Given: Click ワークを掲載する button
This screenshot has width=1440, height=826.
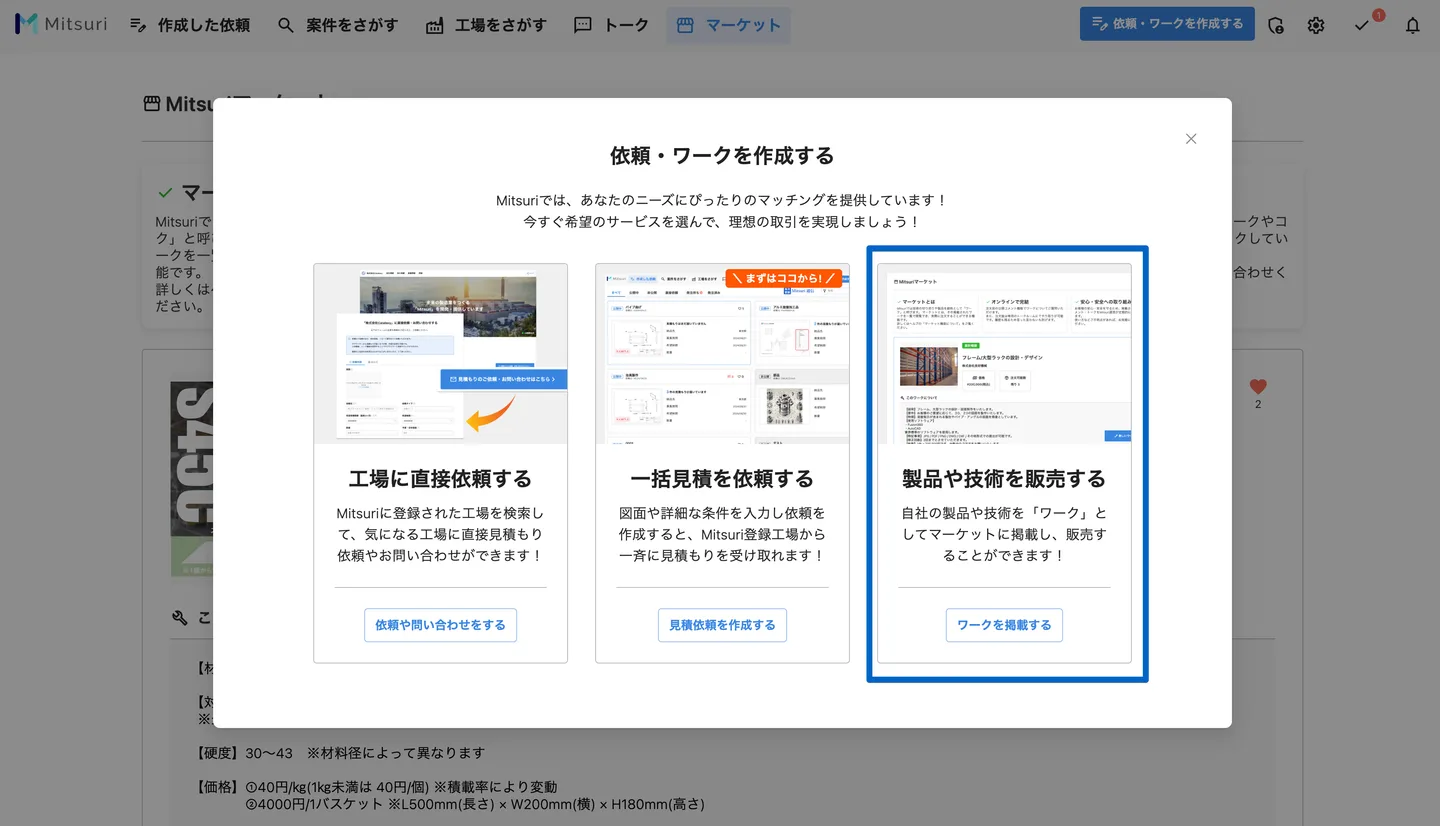Looking at the screenshot, I should [1004, 625].
